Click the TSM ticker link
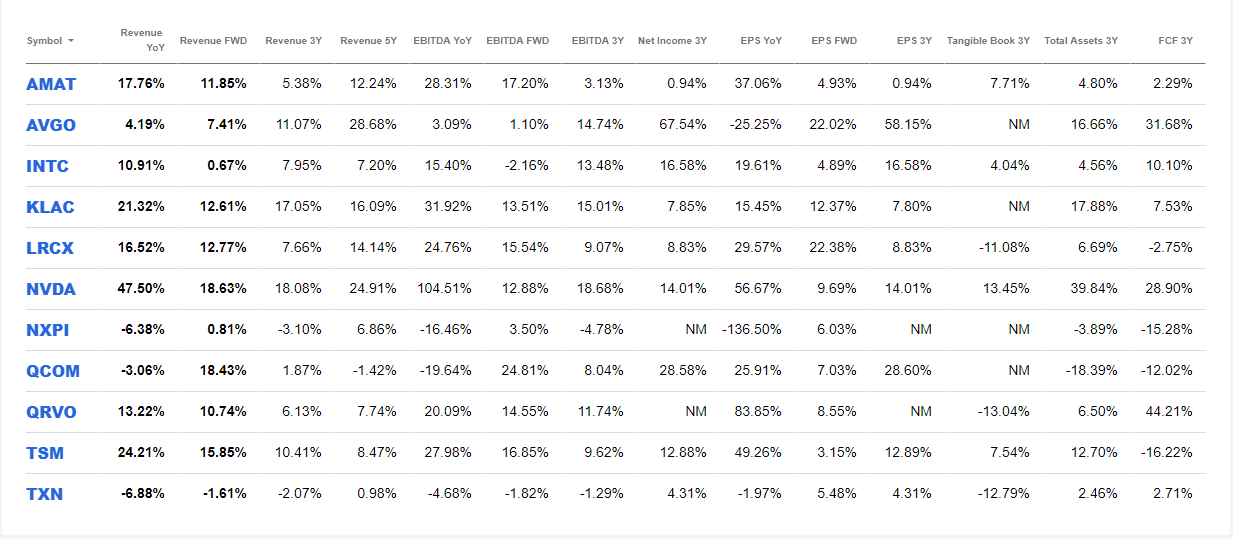Screen dimensions: 1233x539 [45, 453]
